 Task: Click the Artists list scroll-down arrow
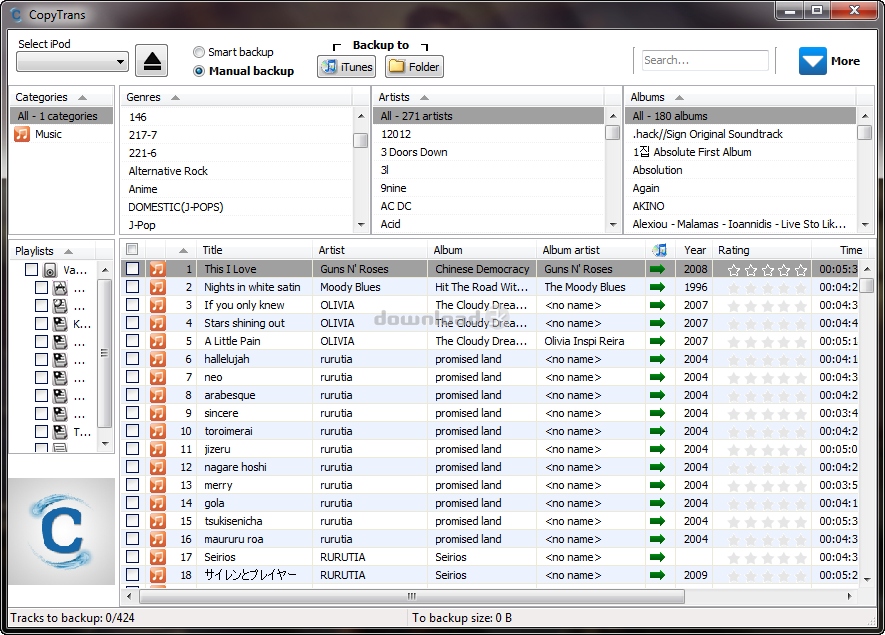point(614,225)
